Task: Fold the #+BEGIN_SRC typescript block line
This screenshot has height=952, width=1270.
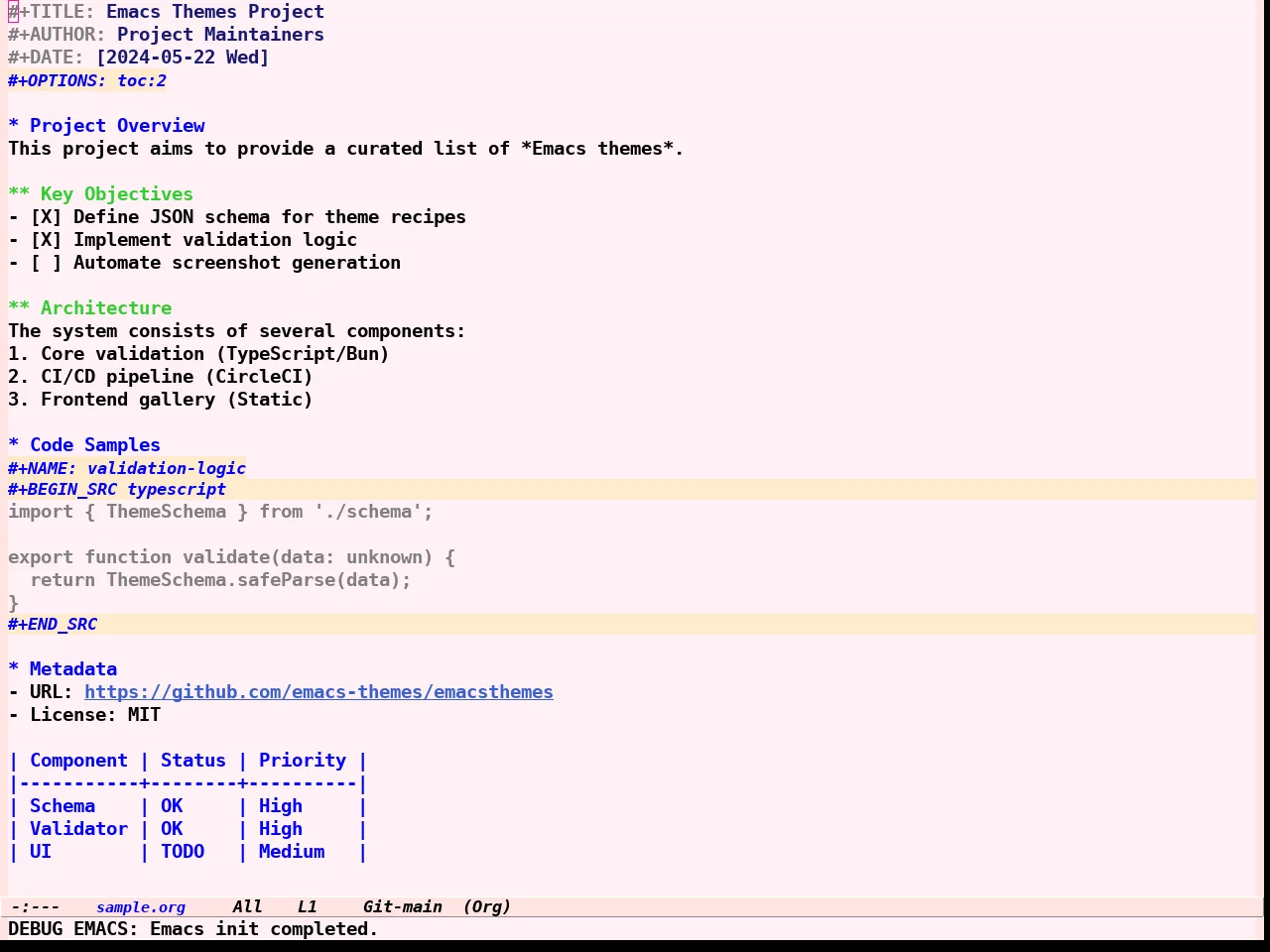Action: click(x=117, y=489)
